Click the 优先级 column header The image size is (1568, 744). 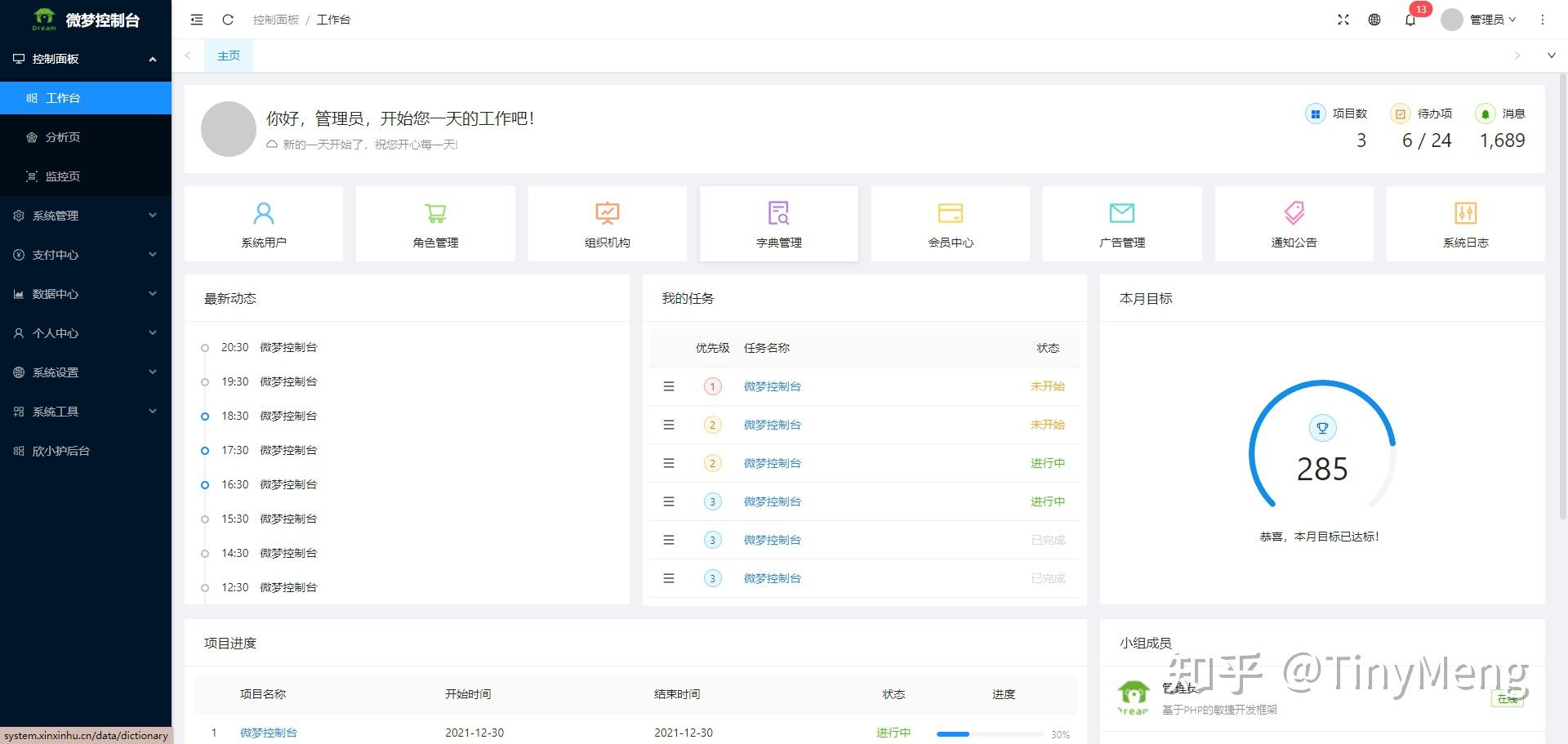(x=712, y=348)
